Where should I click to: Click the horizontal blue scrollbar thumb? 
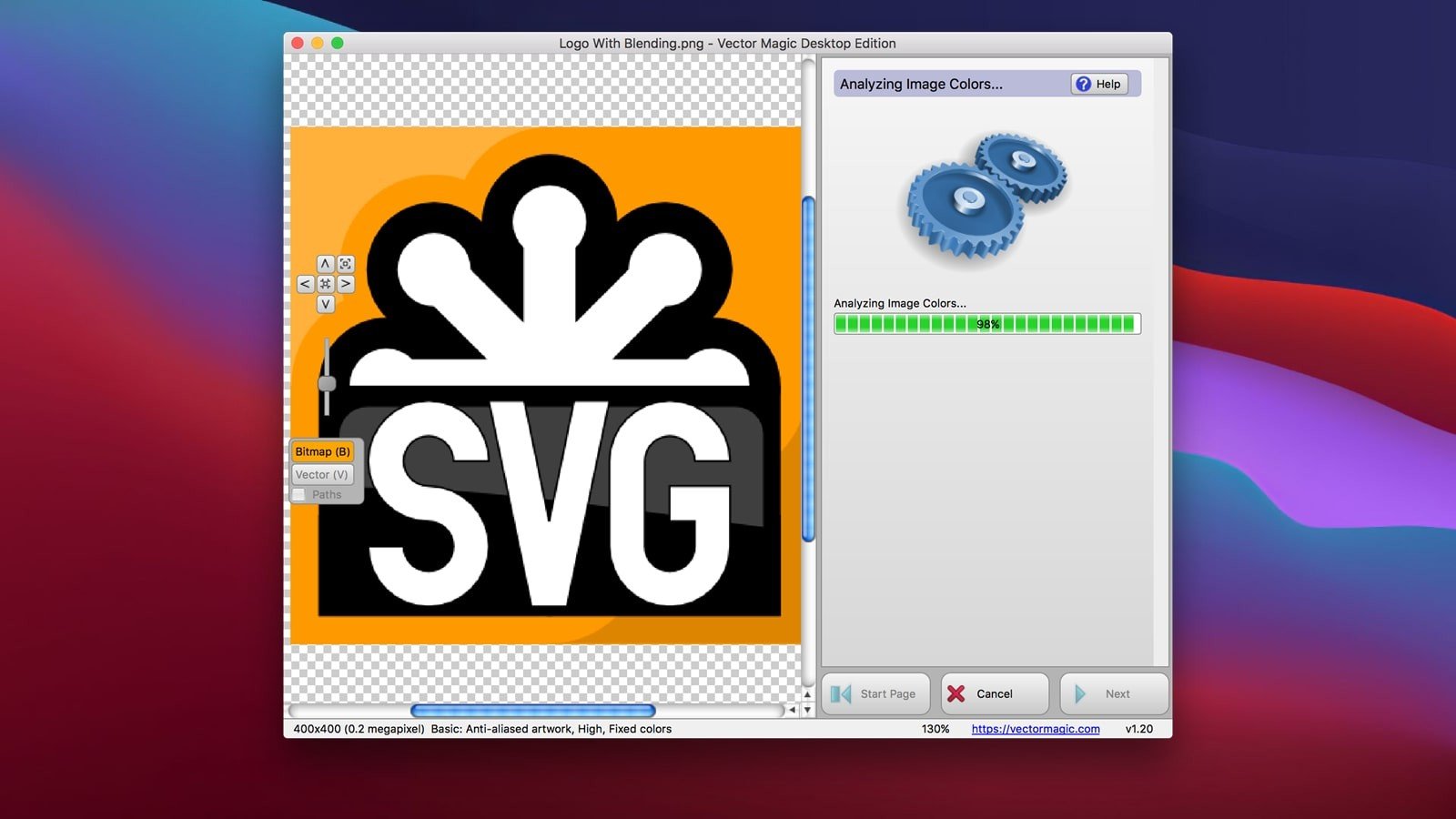click(x=532, y=711)
